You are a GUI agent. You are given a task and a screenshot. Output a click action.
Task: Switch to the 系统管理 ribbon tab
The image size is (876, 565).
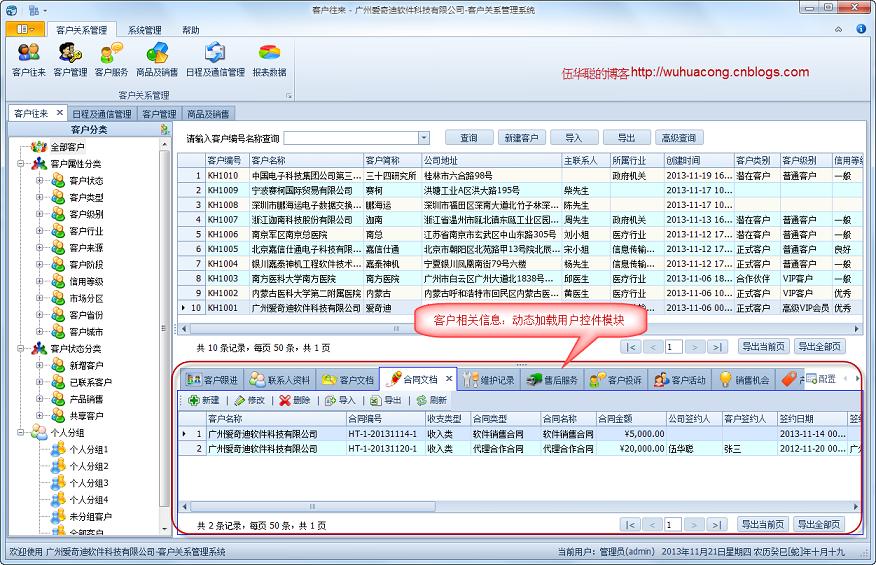(x=145, y=30)
